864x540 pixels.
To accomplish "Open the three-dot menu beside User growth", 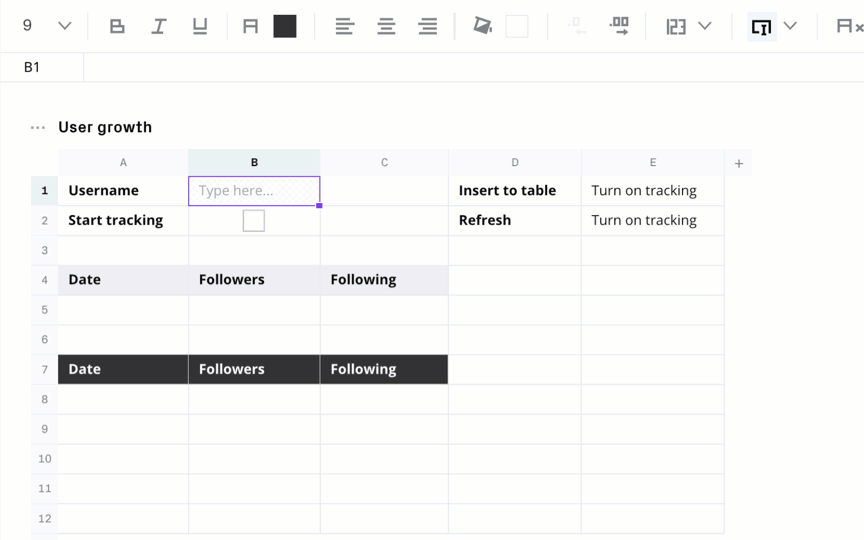I will click(x=38, y=127).
